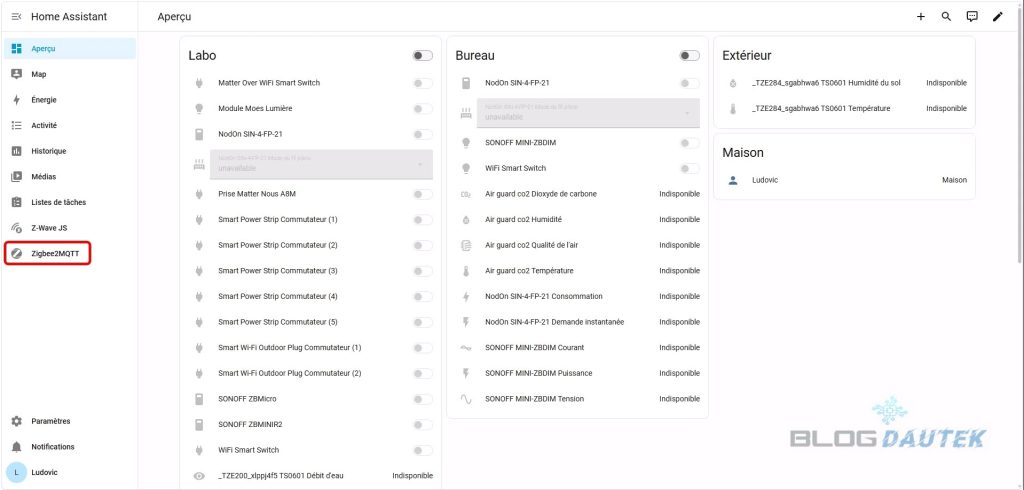Open Notifications in the sidebar
1024x490 pixels.
pos(70,447)
